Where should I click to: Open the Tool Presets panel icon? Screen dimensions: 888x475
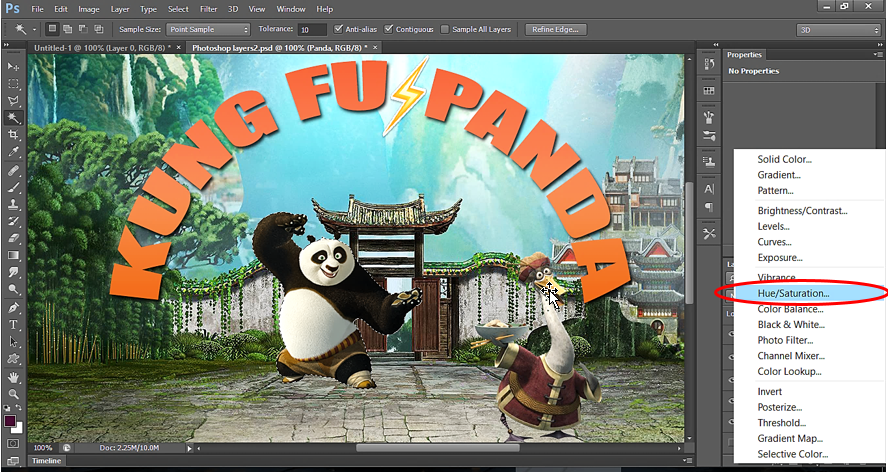coord(709,233)
